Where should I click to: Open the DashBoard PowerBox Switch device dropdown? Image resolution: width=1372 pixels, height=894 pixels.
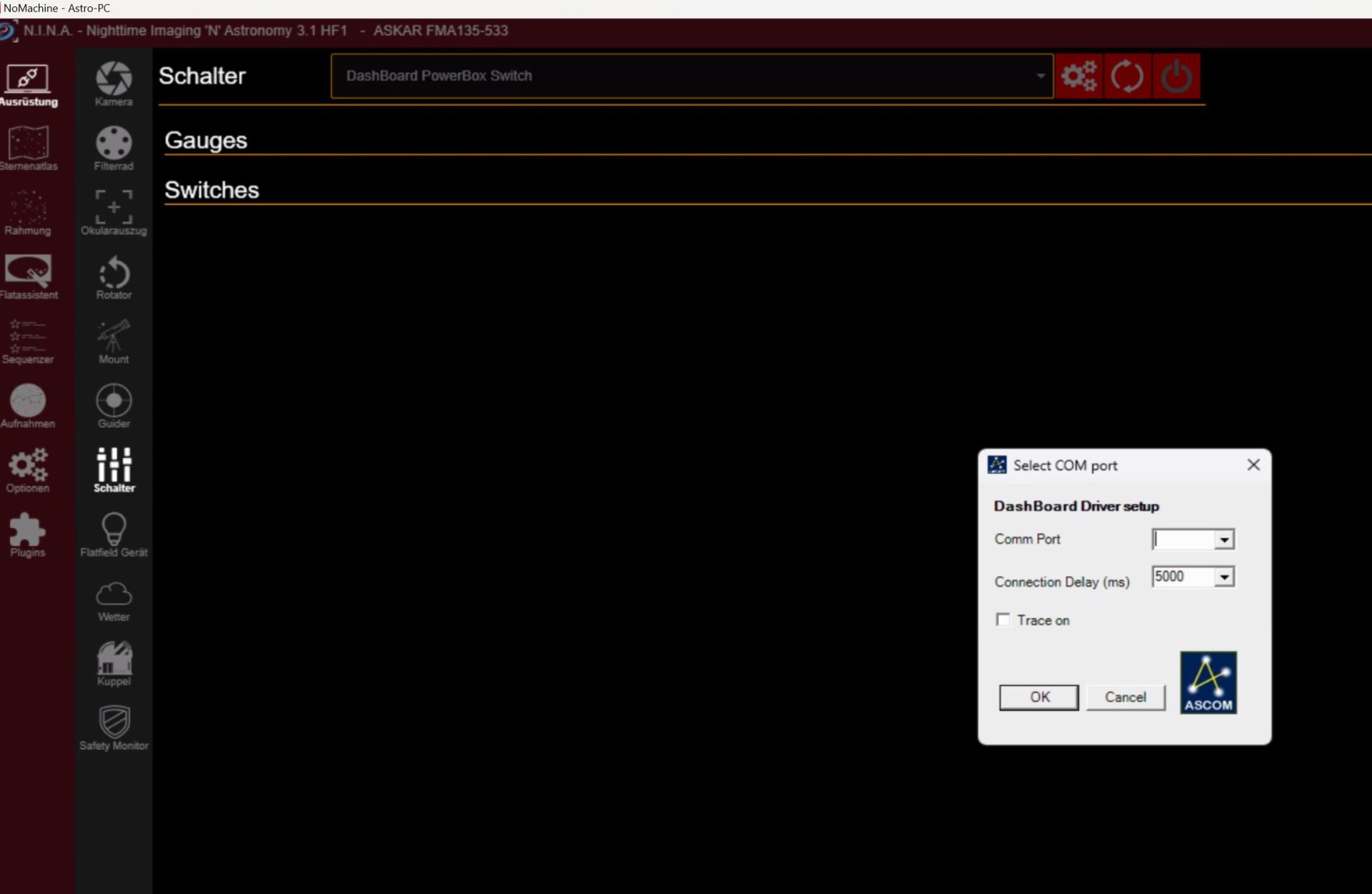point(692,76)
